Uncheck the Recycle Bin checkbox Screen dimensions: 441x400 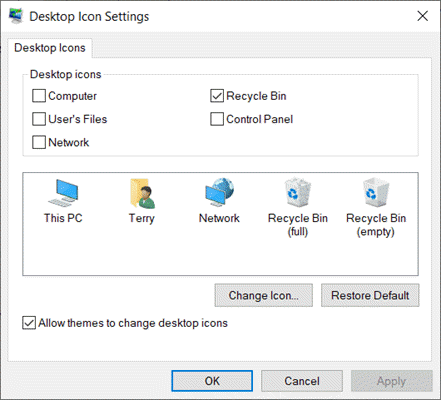pyautogui.click(x=217, y=96)
